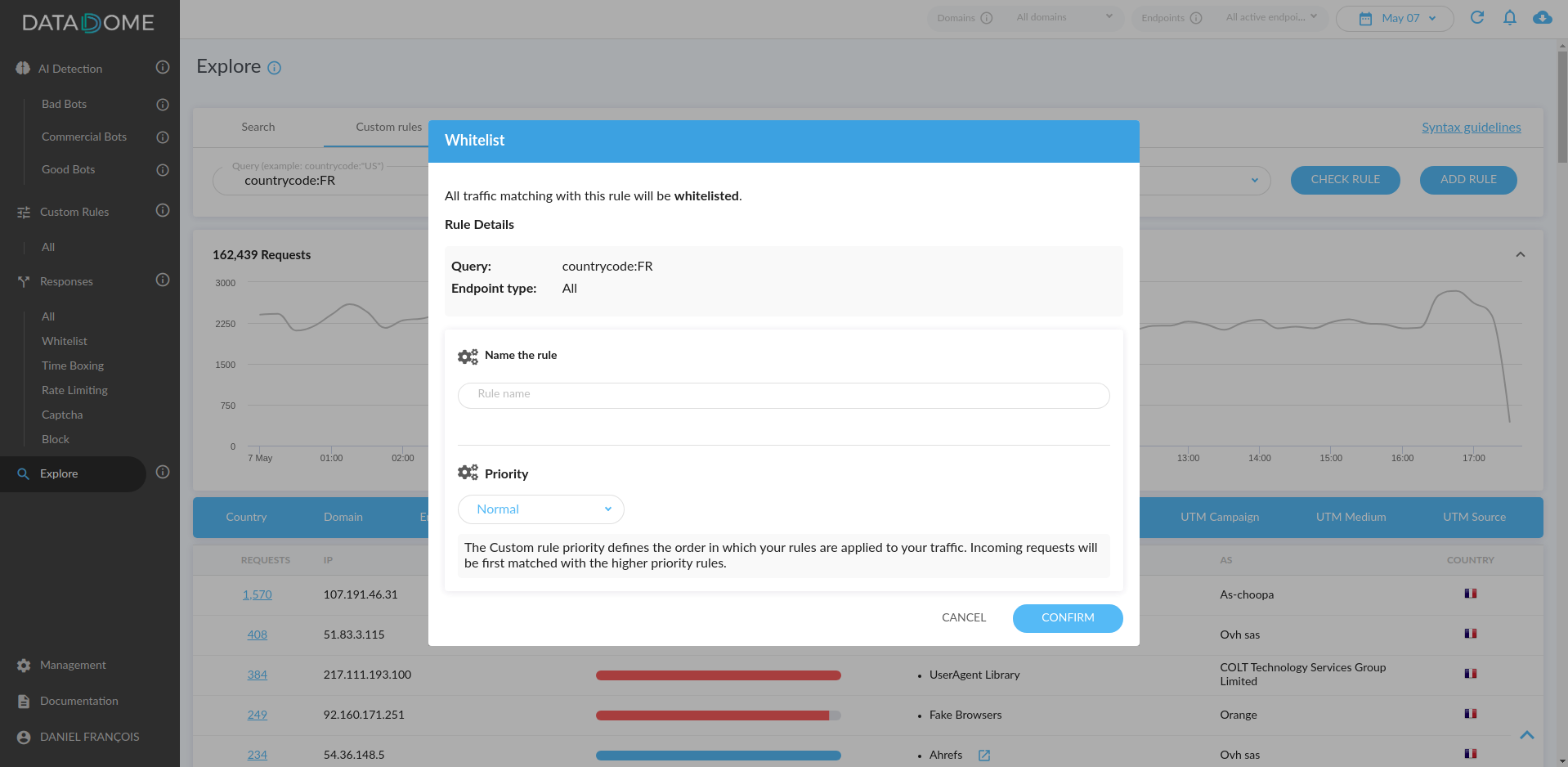Screen dimensions: 1568x767
Task: Open Whitelist in Responses sidebar
Action: [x=65, y=342]
